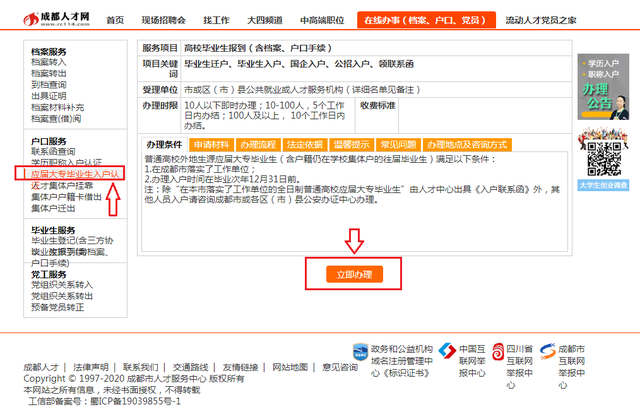640x412 pixels.
Task: Open 档案转入 in the sidebar
Action: click(49, 62)
